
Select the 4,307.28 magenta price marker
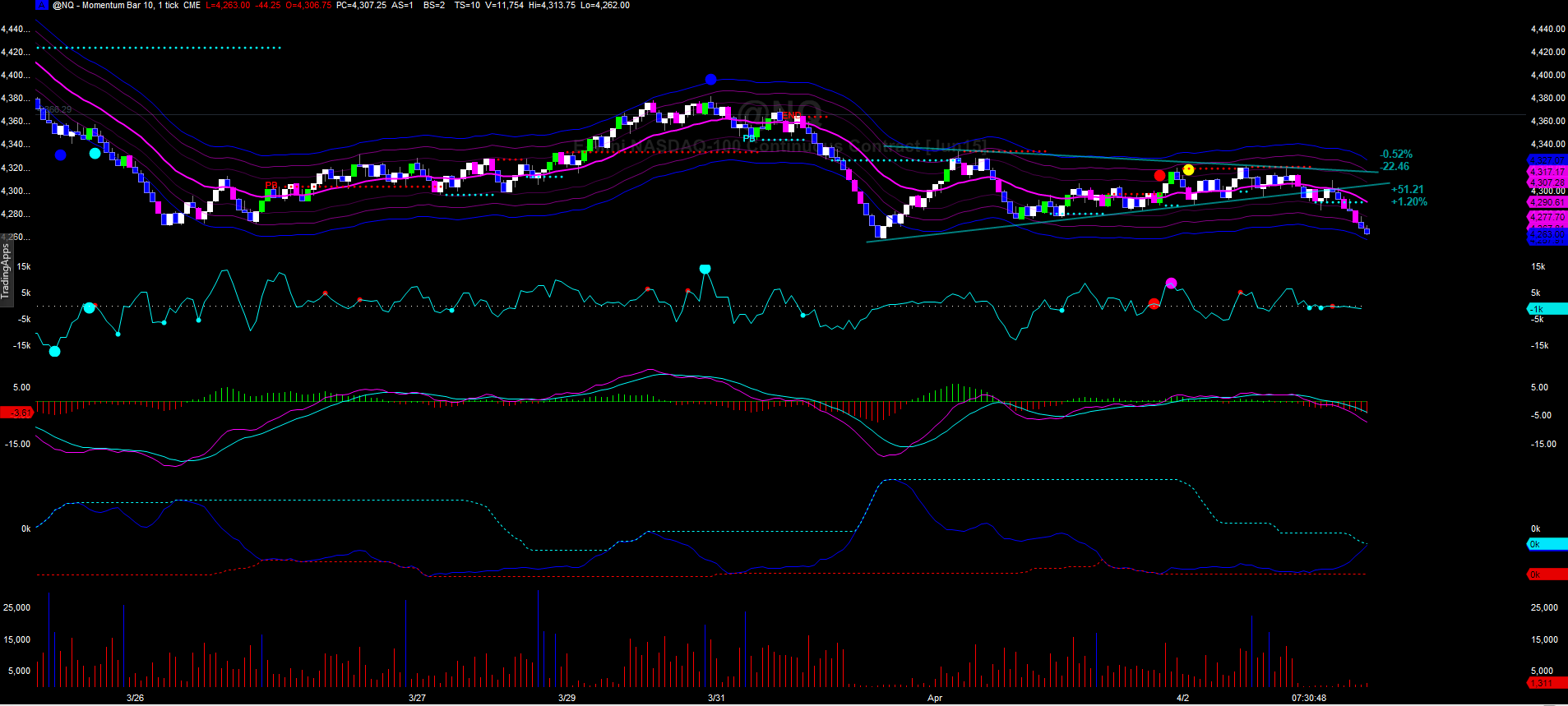pyautogui.click(x=1547, y=182)
